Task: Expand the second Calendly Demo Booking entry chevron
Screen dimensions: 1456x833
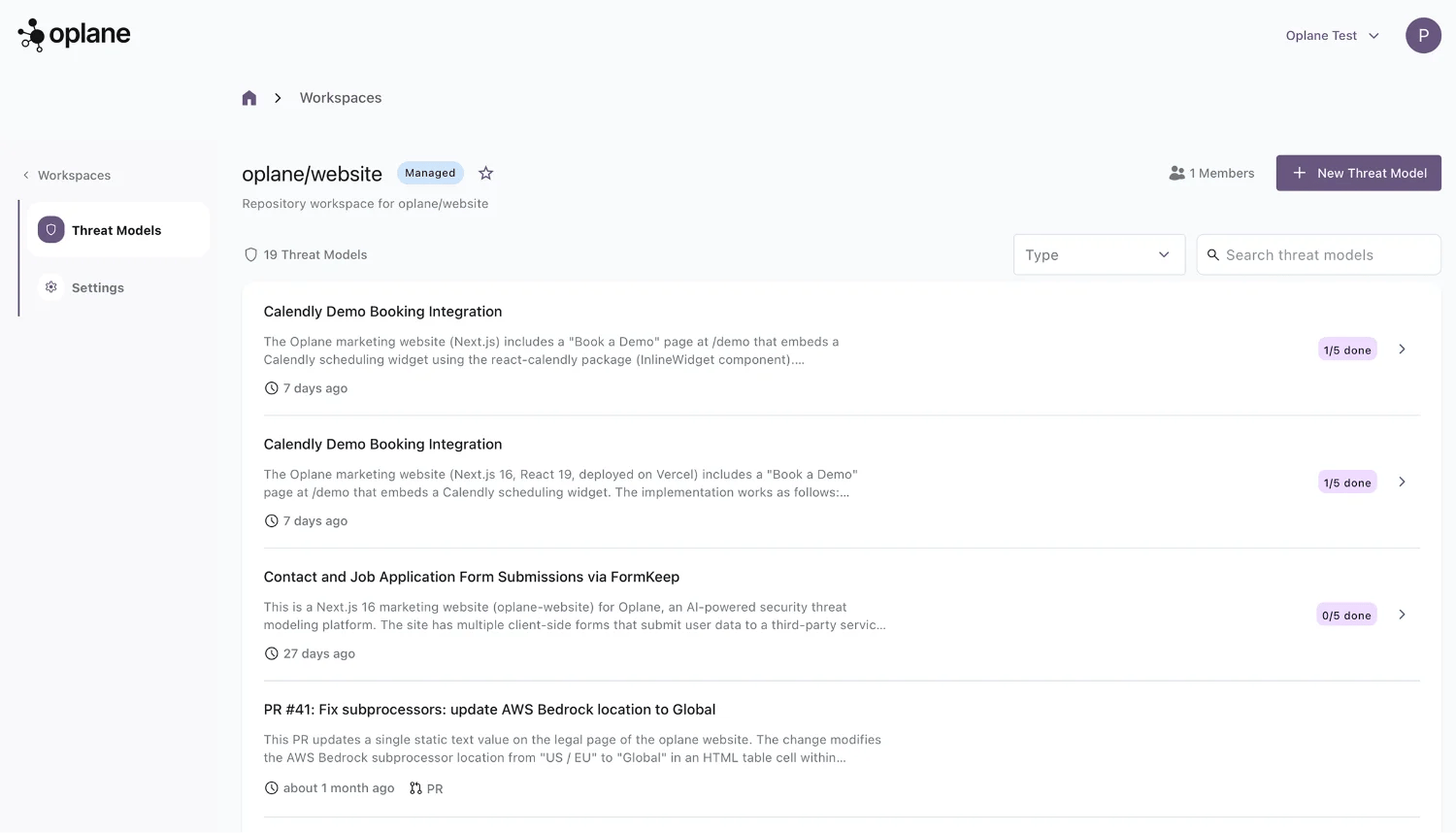Action: 1402,483
